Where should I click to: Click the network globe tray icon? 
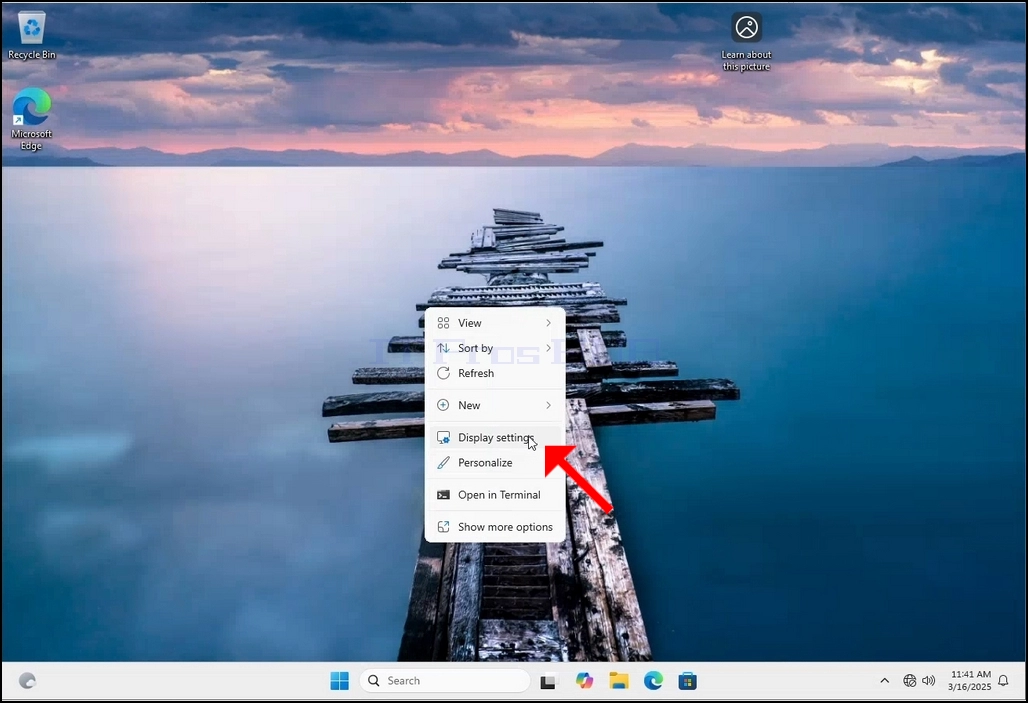[909, 681]
